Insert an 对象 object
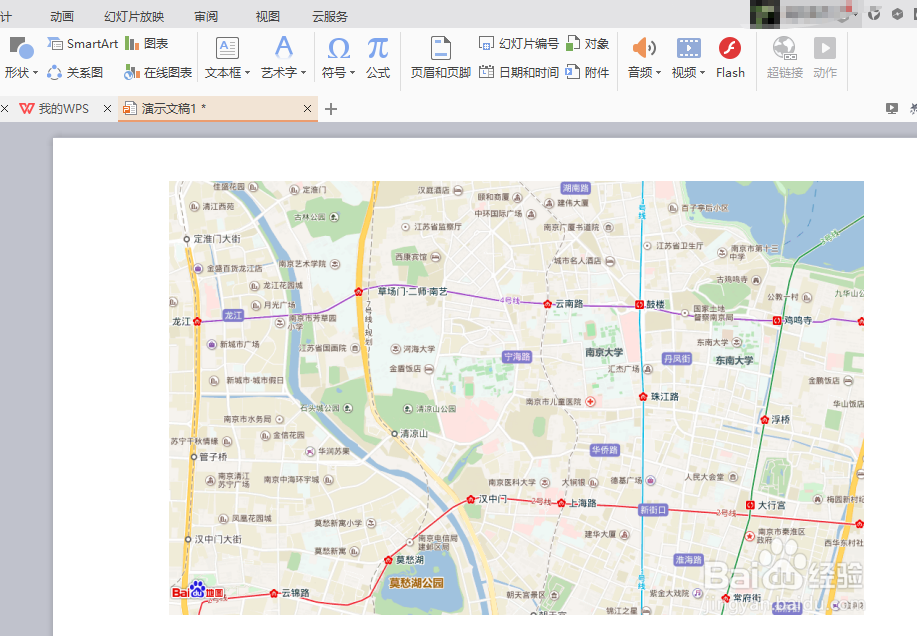 [588, 44]
